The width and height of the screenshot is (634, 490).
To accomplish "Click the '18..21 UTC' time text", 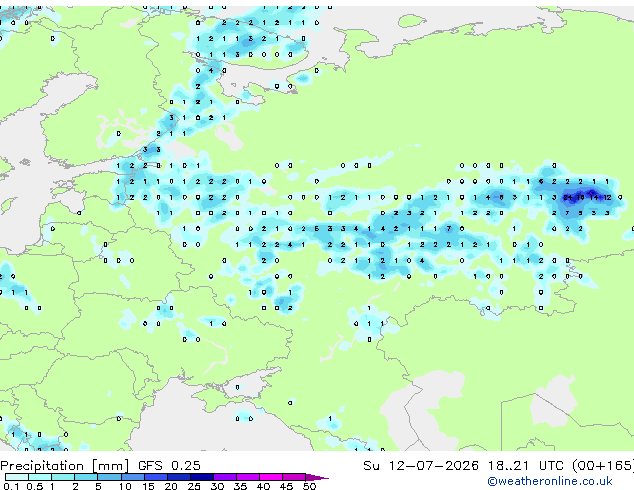I will pyautogui.click(x=525, y=466).
